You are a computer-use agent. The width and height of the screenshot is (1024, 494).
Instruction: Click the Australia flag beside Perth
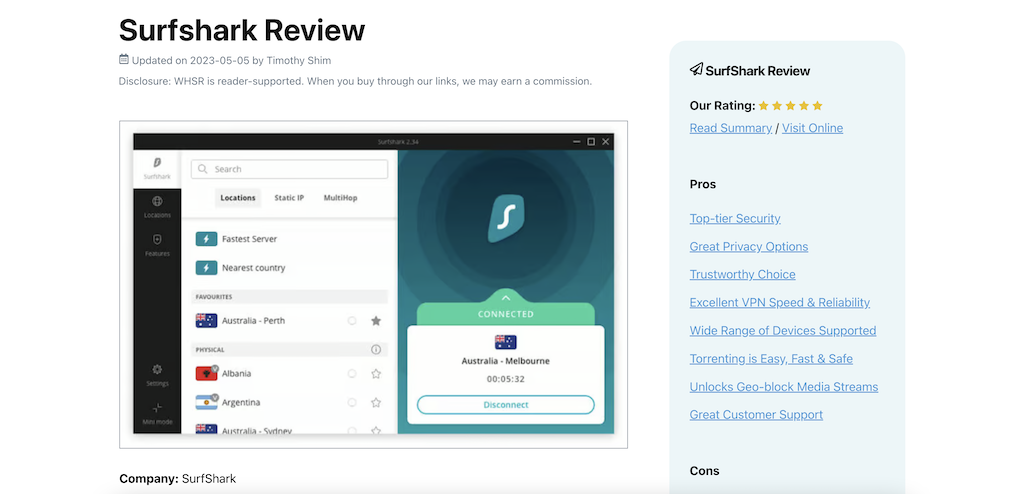(x=206, y=321)
